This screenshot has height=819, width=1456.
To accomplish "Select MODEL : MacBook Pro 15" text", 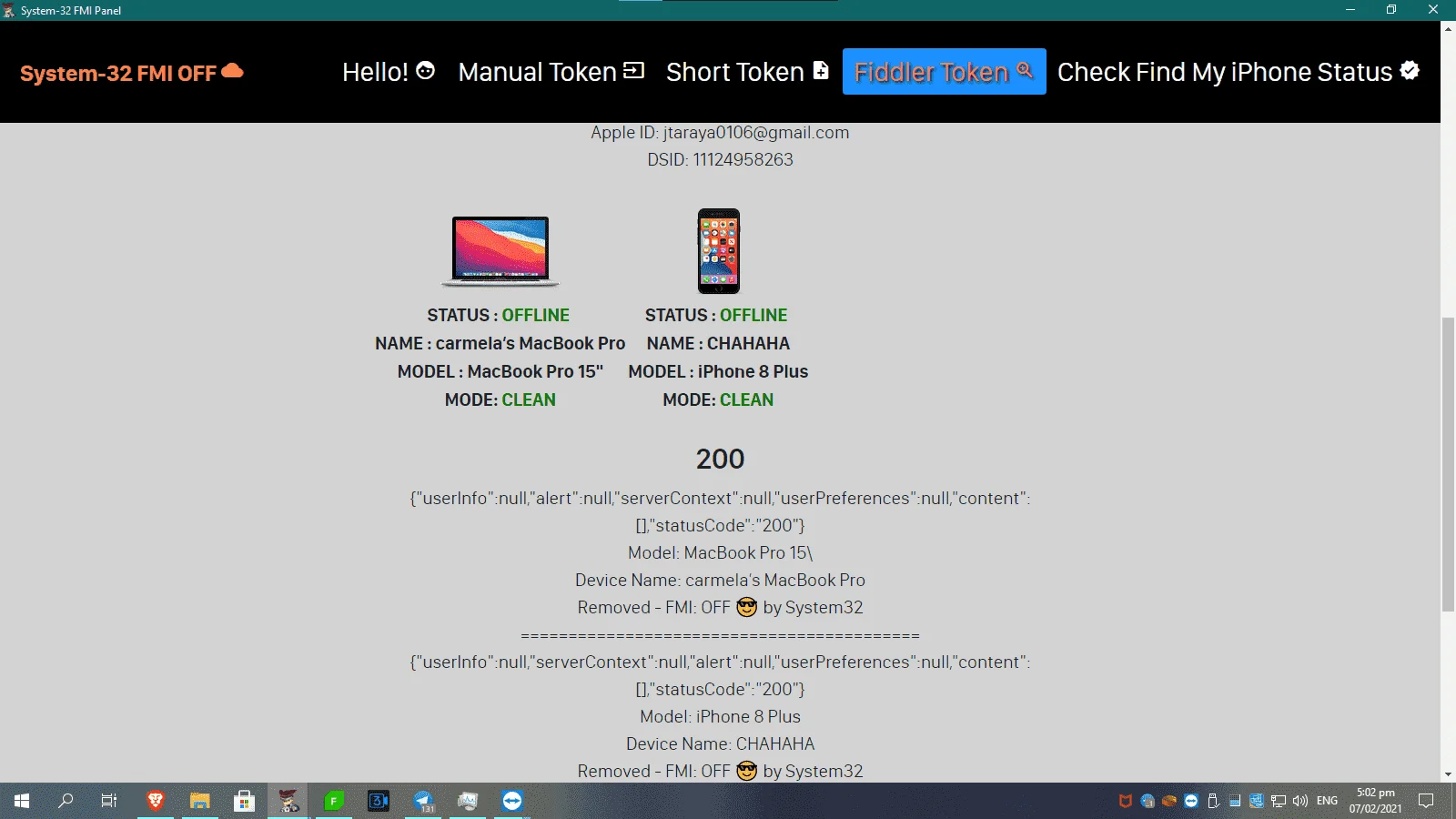I will click(x=500, y=371).
